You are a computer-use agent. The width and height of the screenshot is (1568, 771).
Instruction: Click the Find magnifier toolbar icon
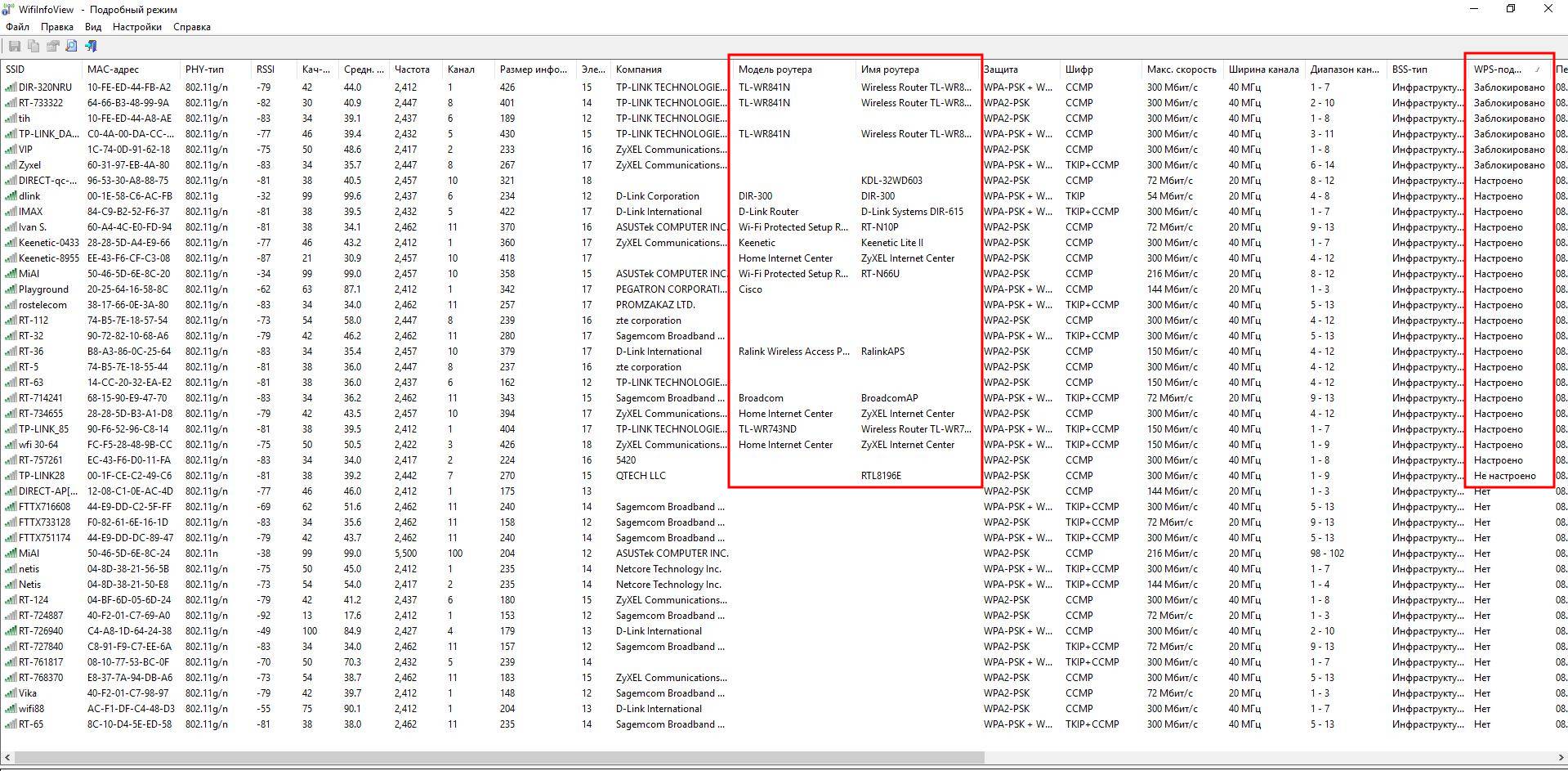pos(71,47)
